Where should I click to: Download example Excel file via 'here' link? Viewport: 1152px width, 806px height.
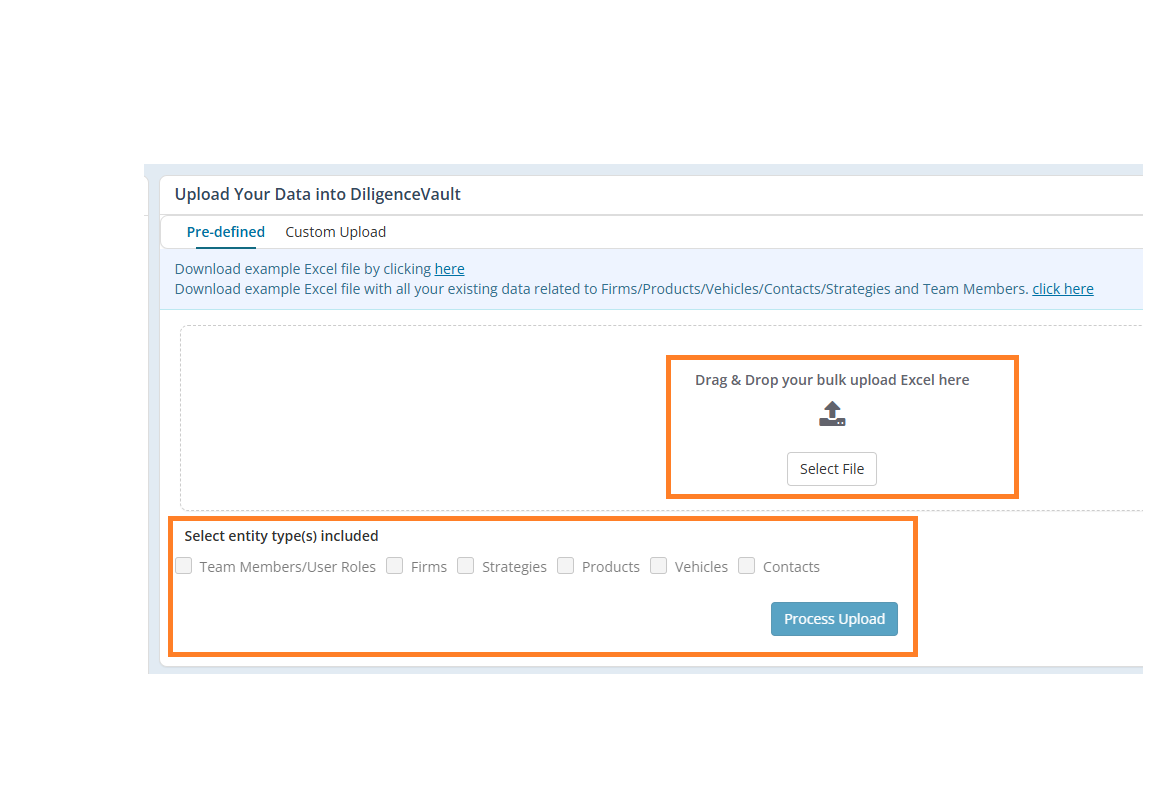click(x=450, y=269)
